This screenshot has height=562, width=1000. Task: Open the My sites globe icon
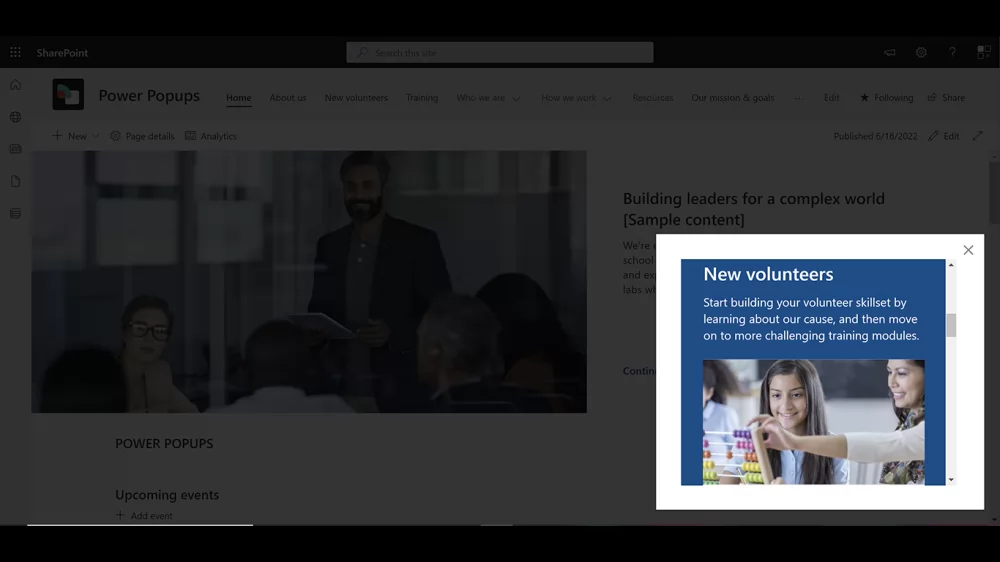point(15,117)
